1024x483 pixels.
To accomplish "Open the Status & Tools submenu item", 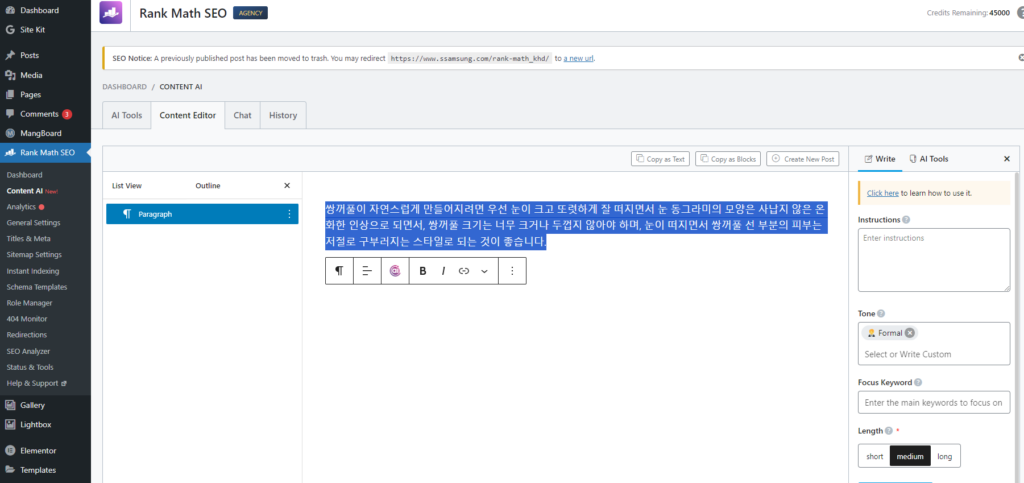I will click(30, 367).
